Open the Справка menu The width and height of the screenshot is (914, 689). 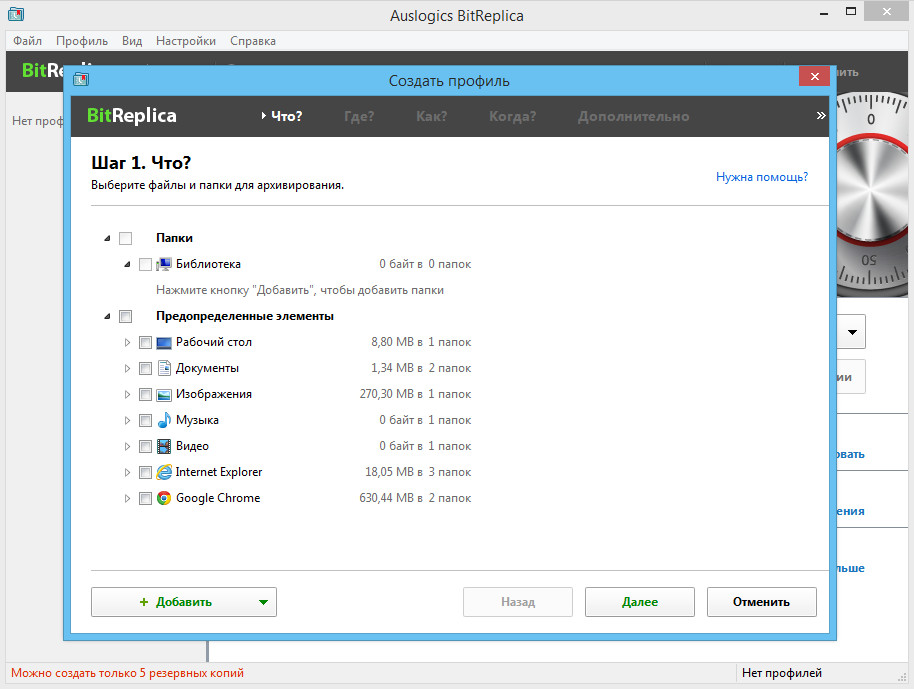coord(253,41)
